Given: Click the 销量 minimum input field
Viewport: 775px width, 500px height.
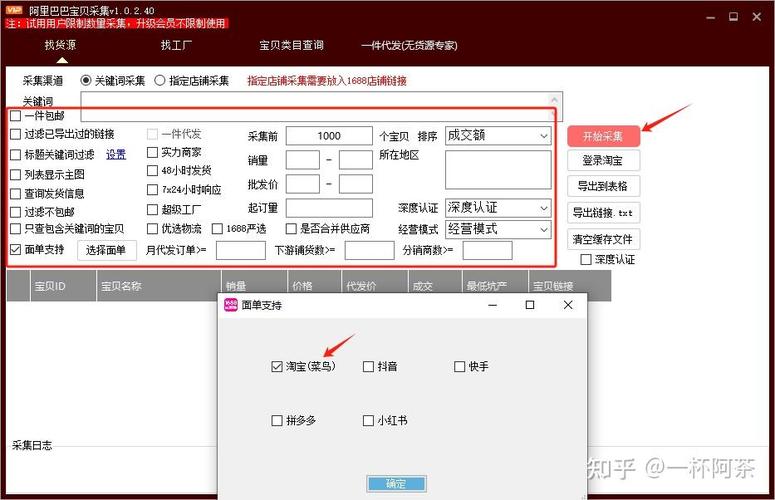Looking at the screenshot, I should click(x=303, y=160).
